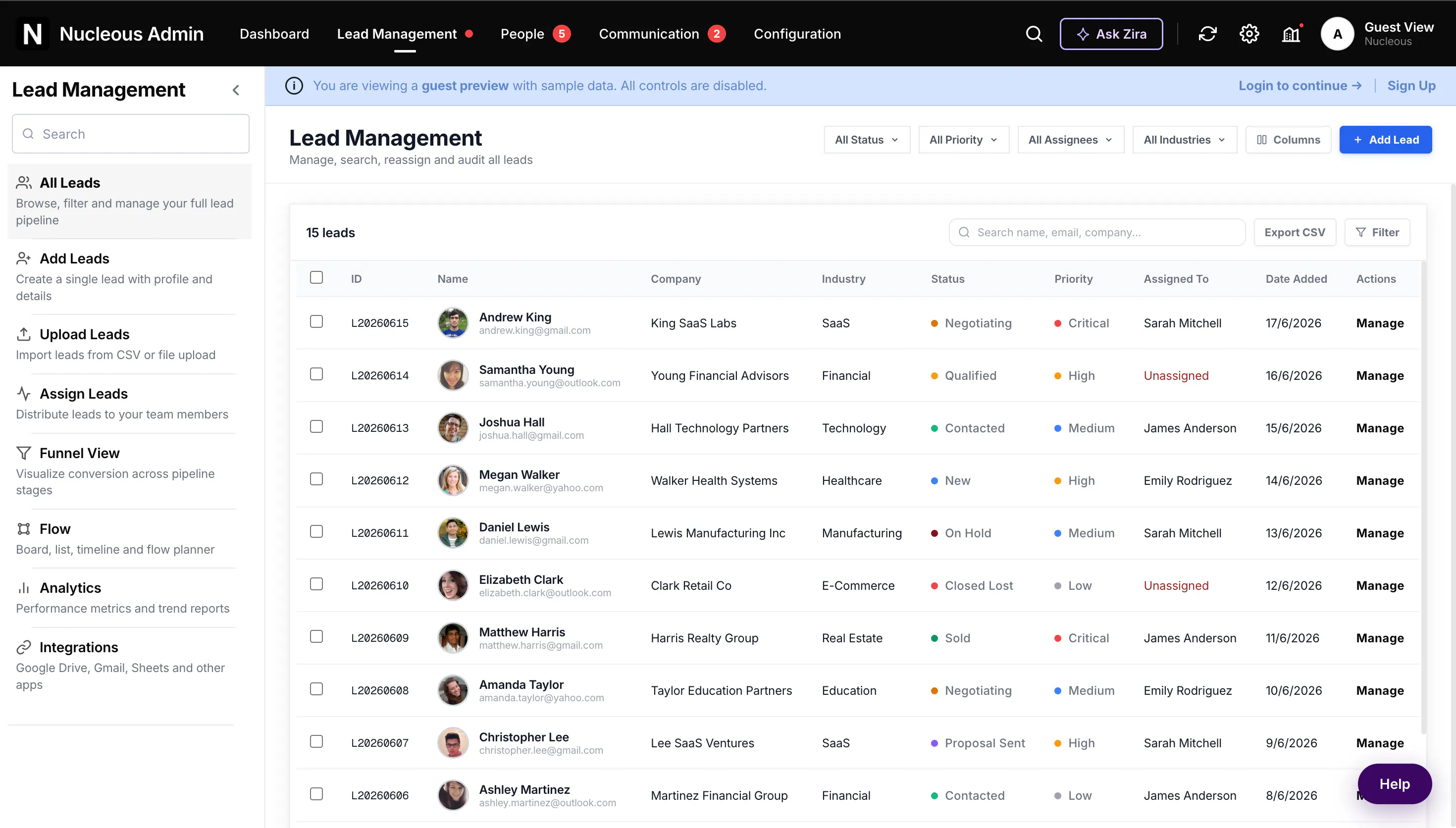This screenshot has width=1456, height=828.
Task: Open the Columns chooser
Action: pyautogui.click(x=1288, y=140)
